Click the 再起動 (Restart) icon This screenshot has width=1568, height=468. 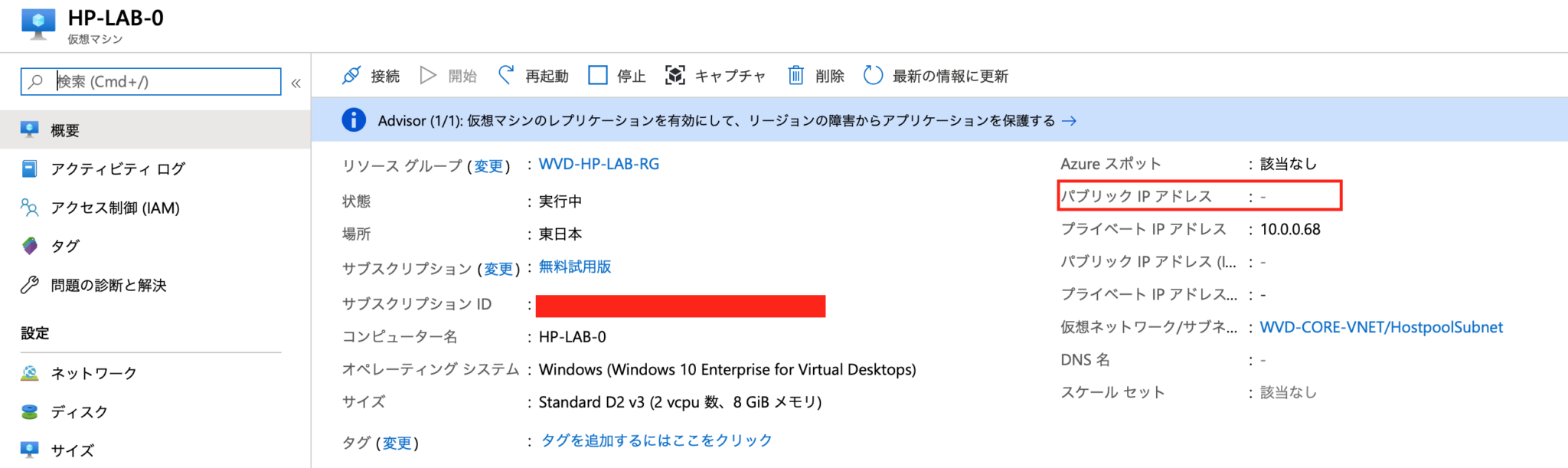[506, 75]
